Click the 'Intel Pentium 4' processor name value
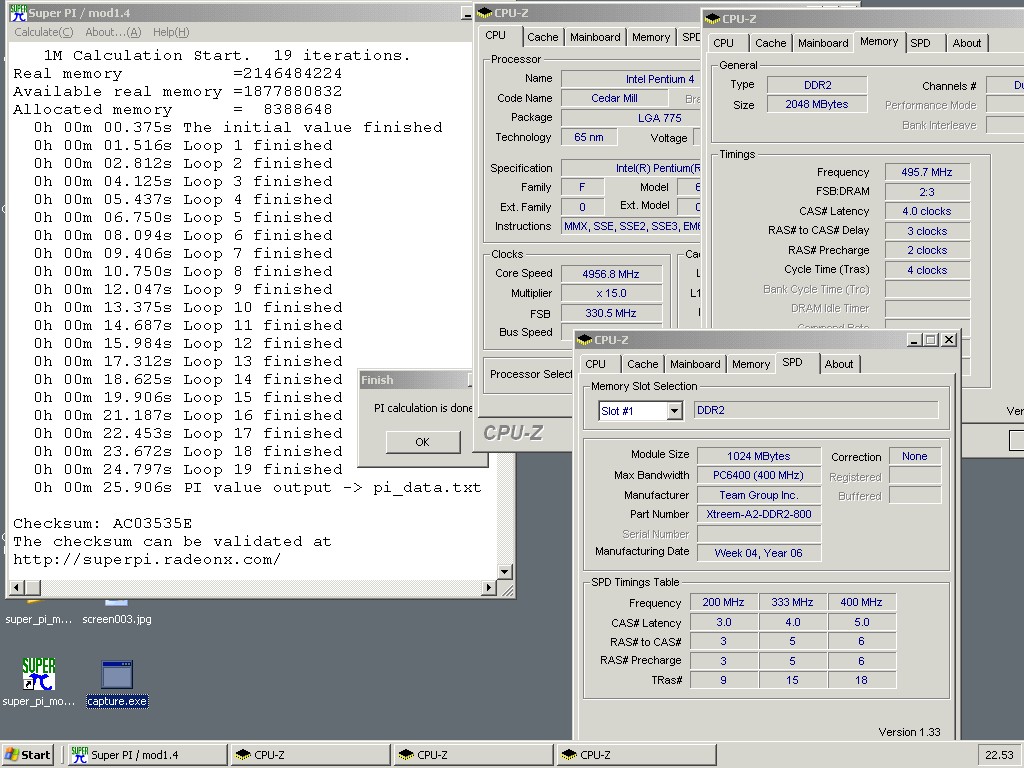The height and width of the screenshot is (768, 1024). coord(631,79)
